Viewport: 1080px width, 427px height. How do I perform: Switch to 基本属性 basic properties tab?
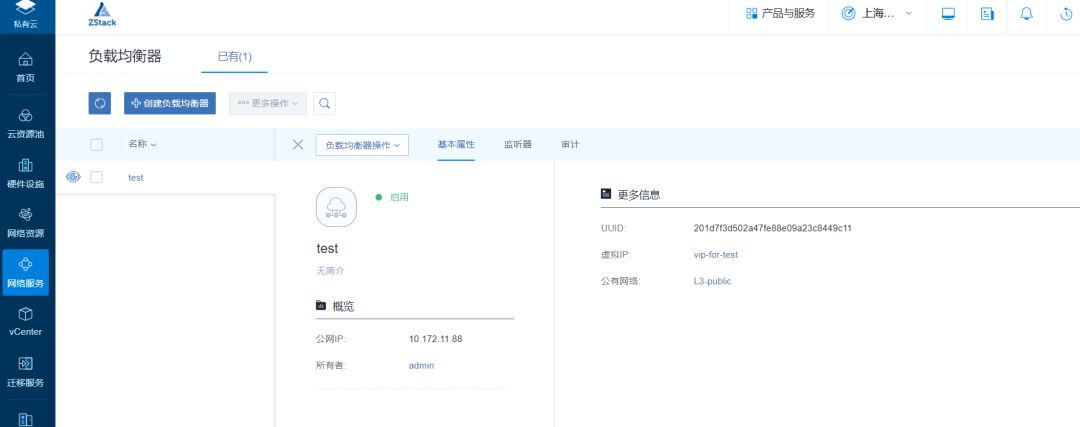point(456,145)
